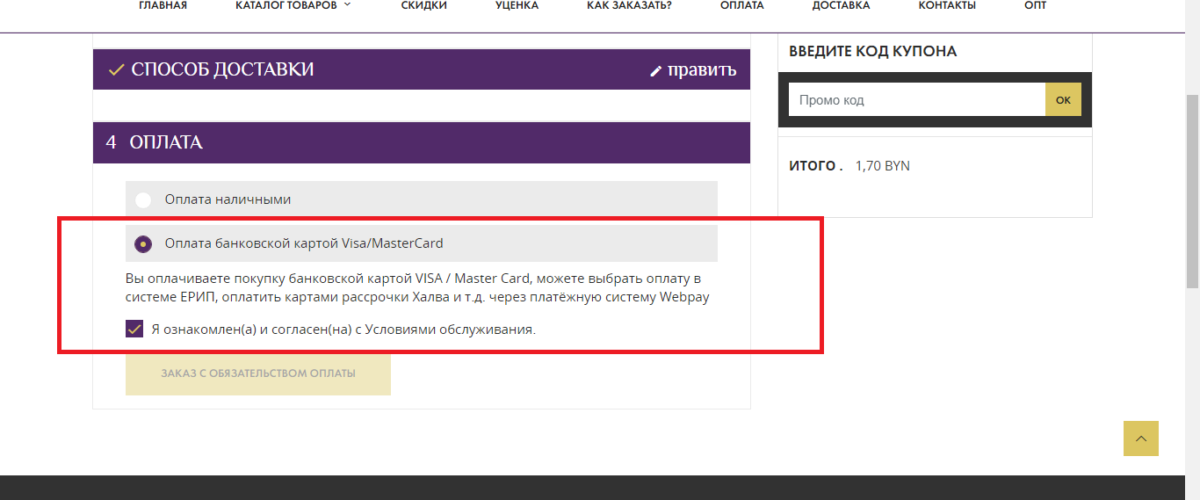Select the Оплата наличными radio button
This screenshot has height=500, width=1200.
143,199
